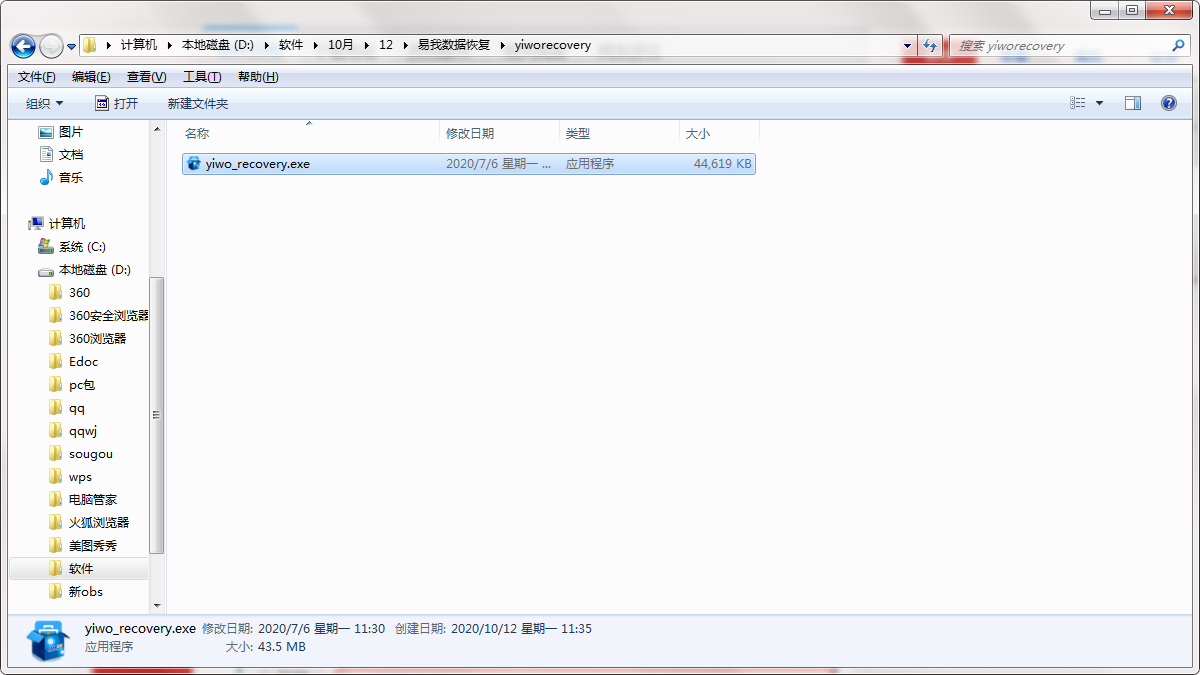Open the 查看(V) menu

[x=146, y=77]
